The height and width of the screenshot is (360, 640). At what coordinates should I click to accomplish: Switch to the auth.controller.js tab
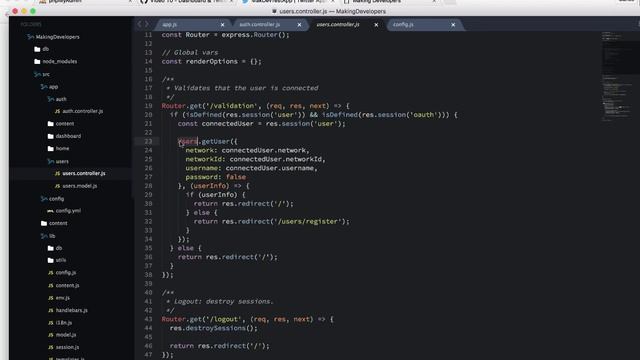260,25
